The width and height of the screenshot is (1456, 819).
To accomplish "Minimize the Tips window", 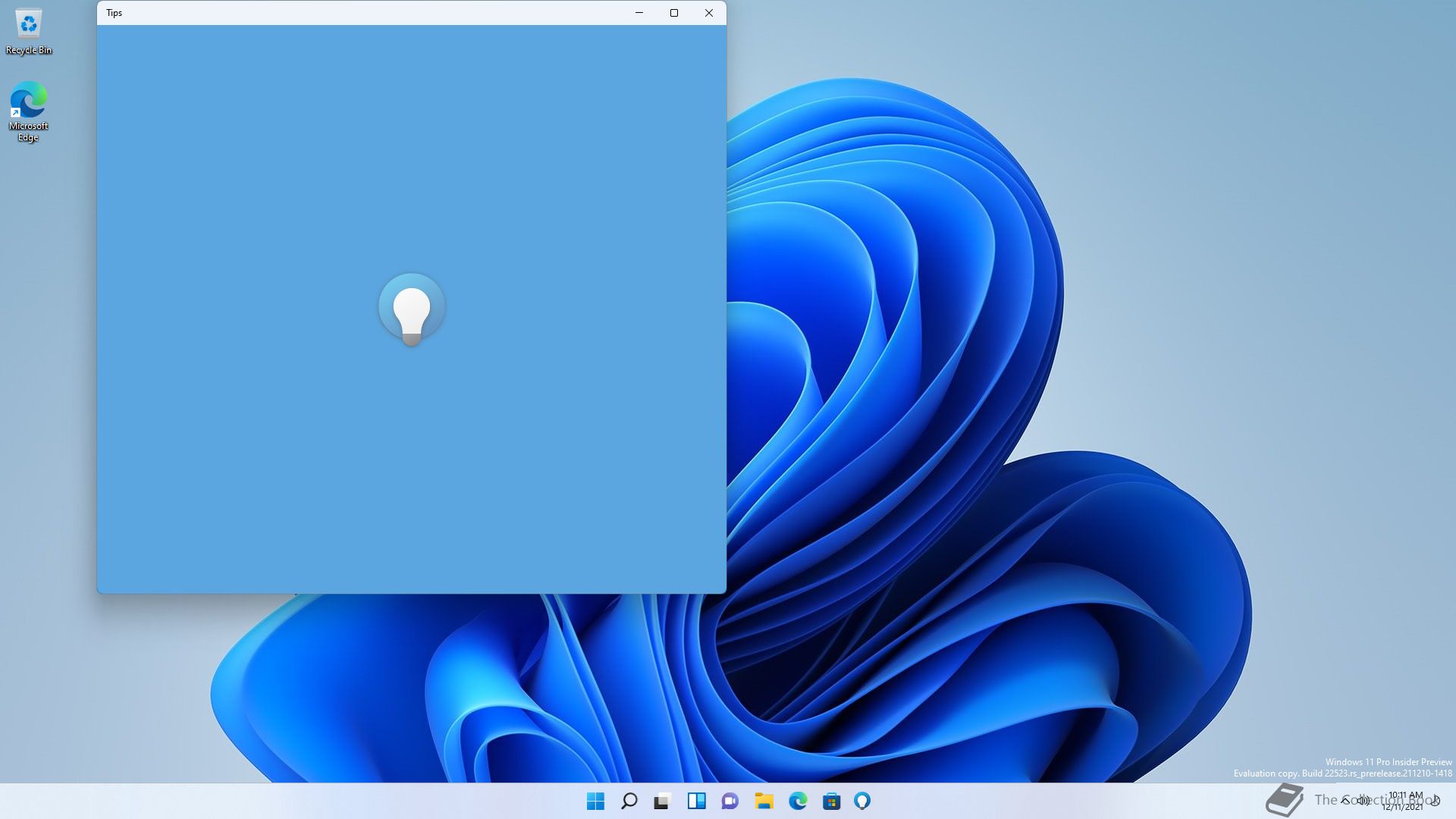I will tap(639, 13).
